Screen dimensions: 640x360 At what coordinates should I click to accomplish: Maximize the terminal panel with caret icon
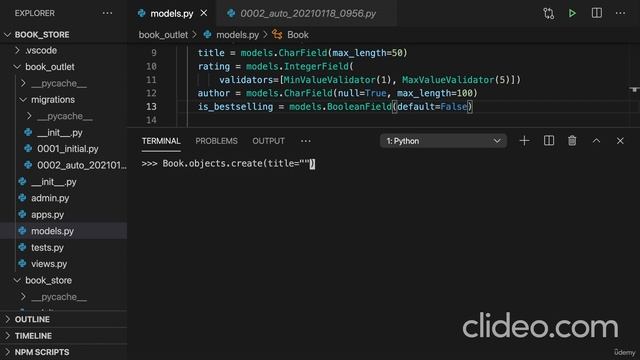point(596,141)
